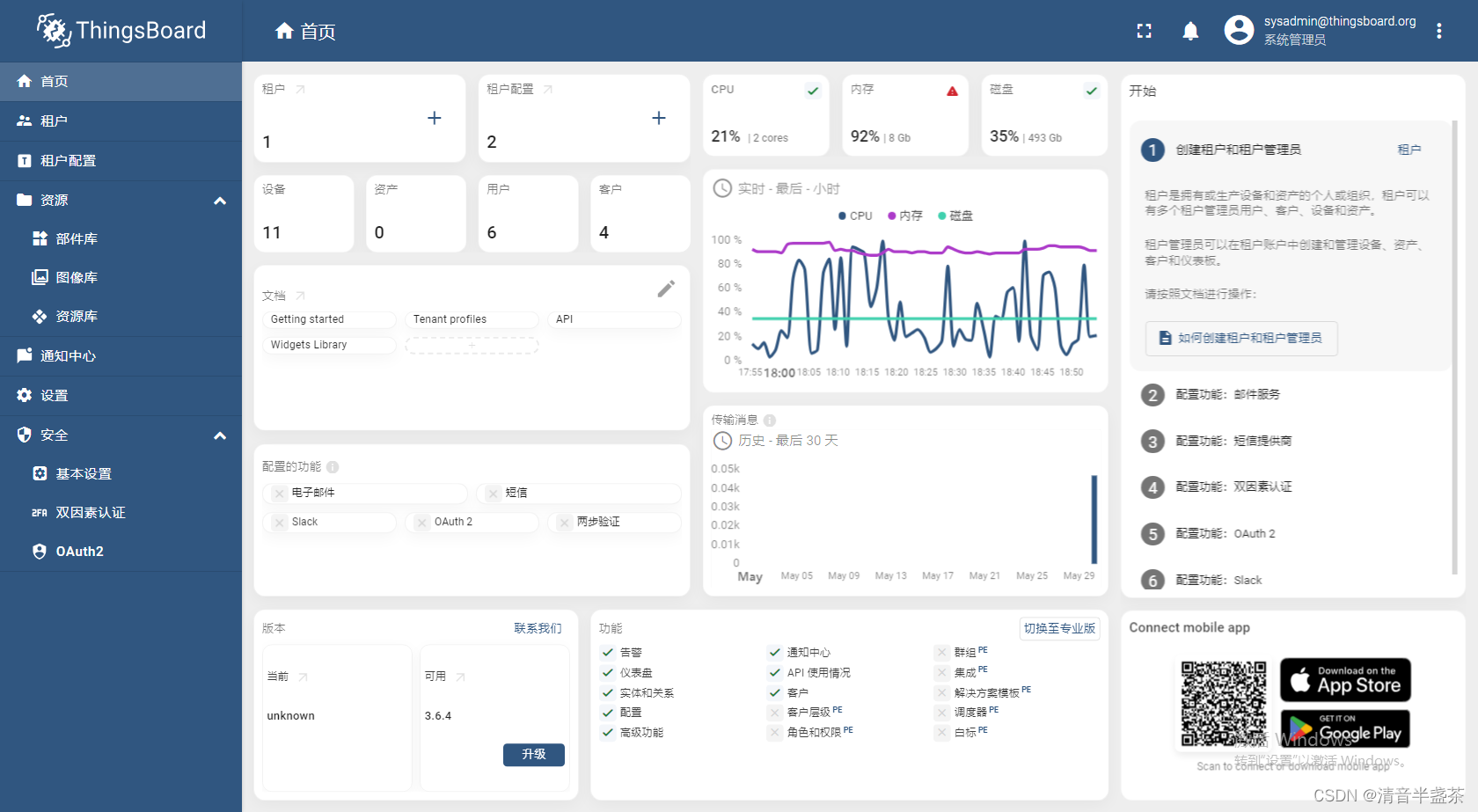
Task: Remove the 电子邮件 chip from configured features
Action: tap(277, 493)
